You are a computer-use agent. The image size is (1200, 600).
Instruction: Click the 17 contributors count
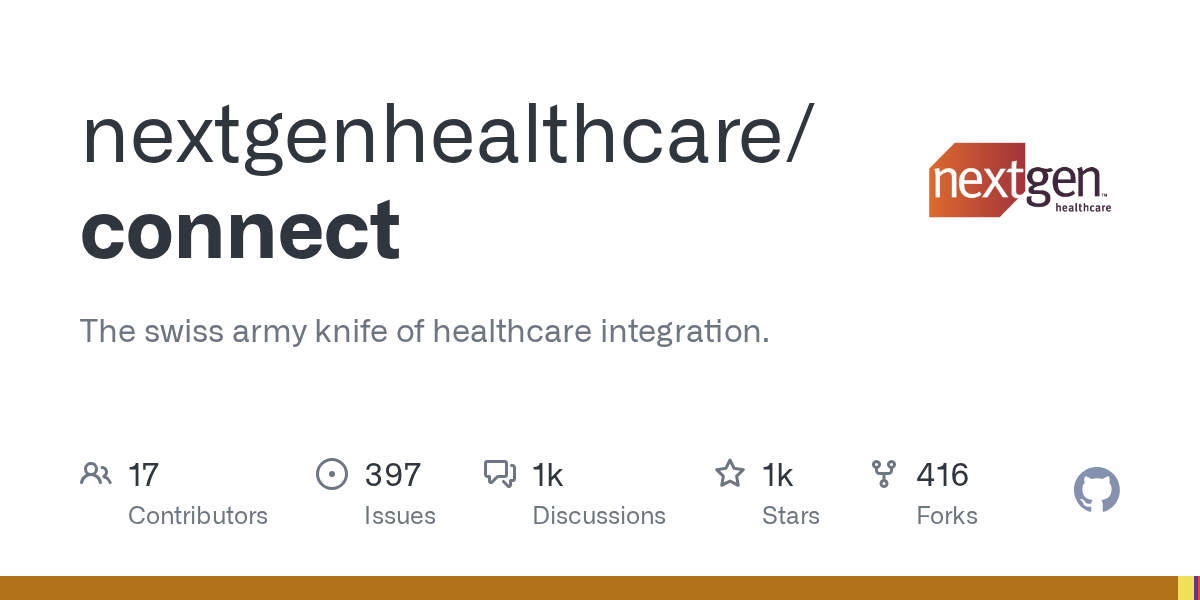click(144, 474)
